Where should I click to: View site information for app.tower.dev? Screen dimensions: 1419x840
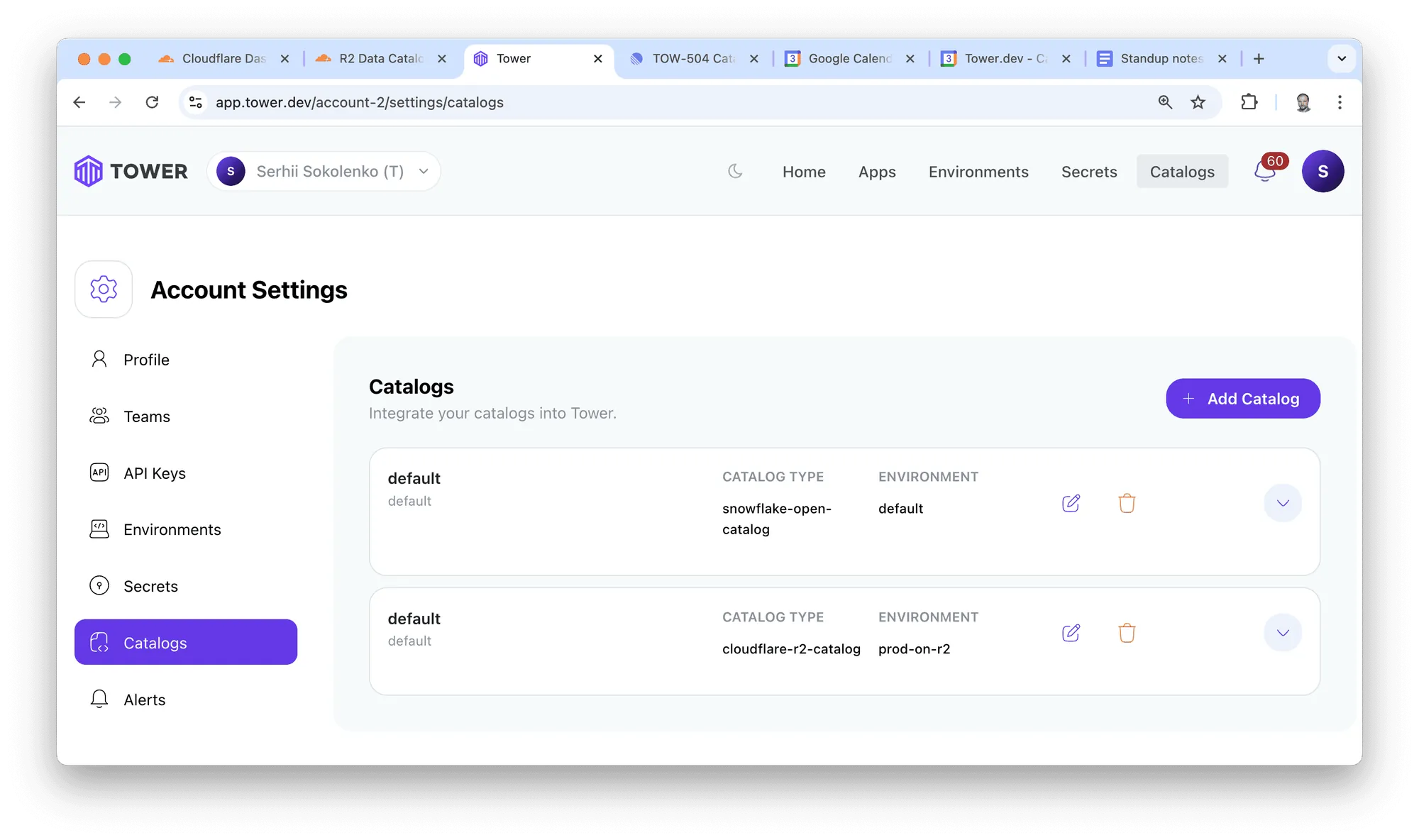coord(196,102)
